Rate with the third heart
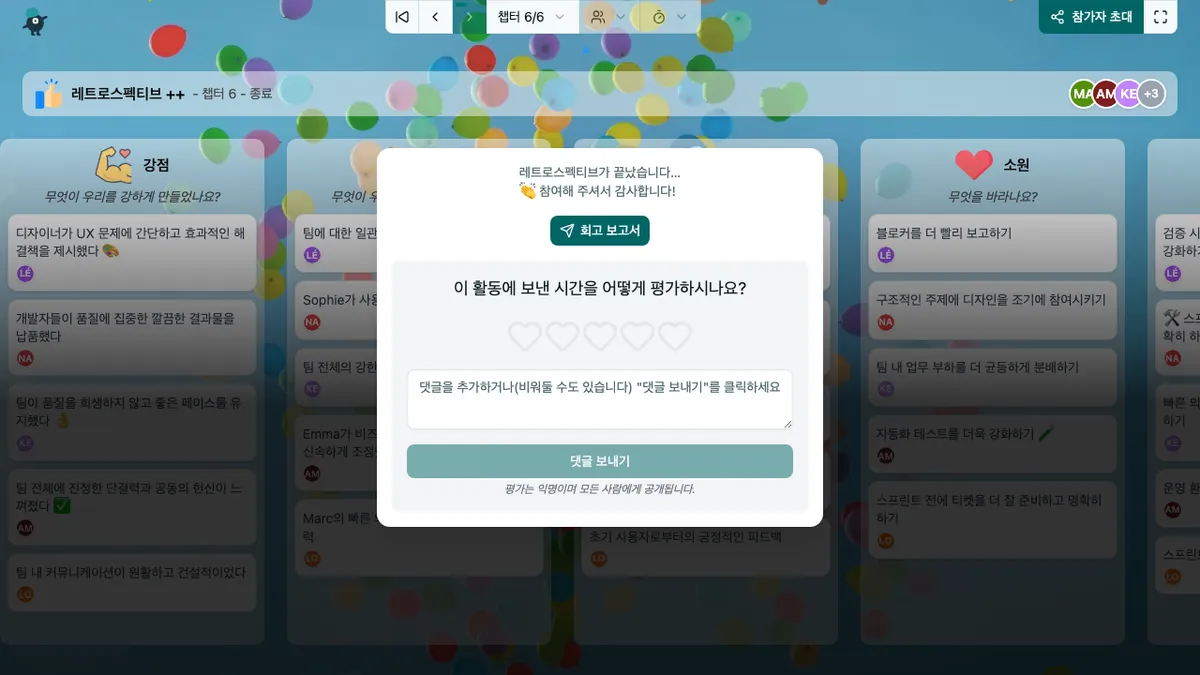 (600, 336)
